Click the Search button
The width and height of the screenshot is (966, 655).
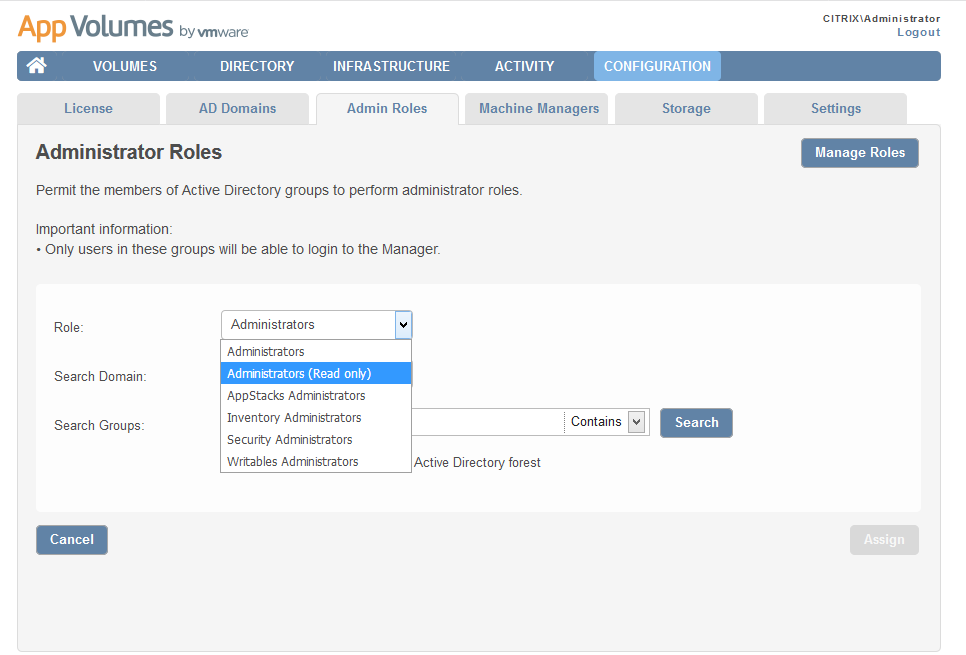(x=696, y=423)
